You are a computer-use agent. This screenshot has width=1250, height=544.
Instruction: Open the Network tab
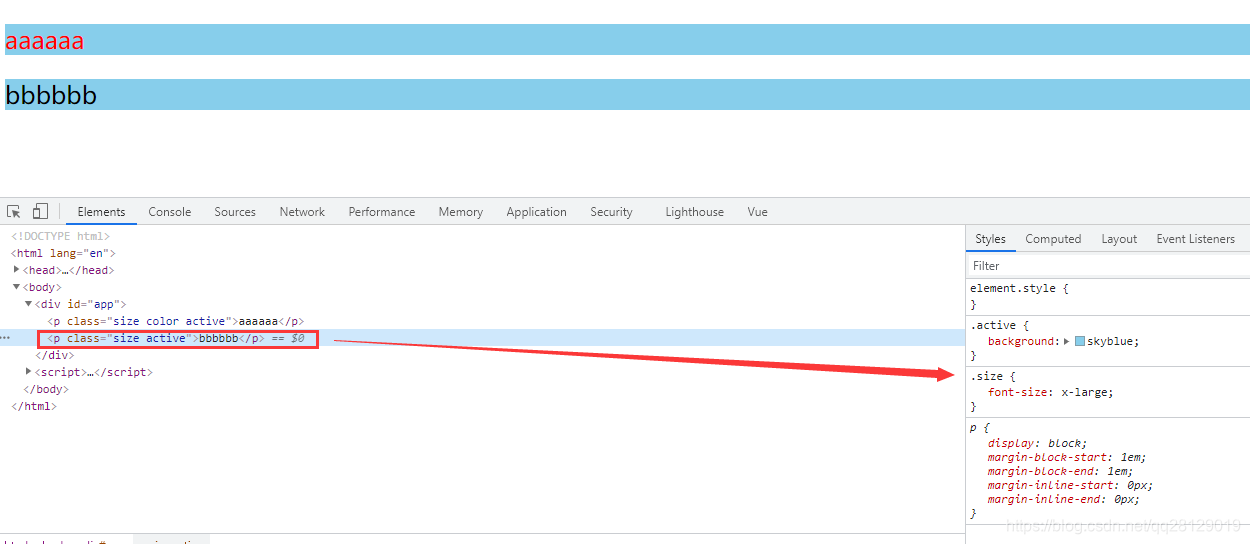[302, 212]
